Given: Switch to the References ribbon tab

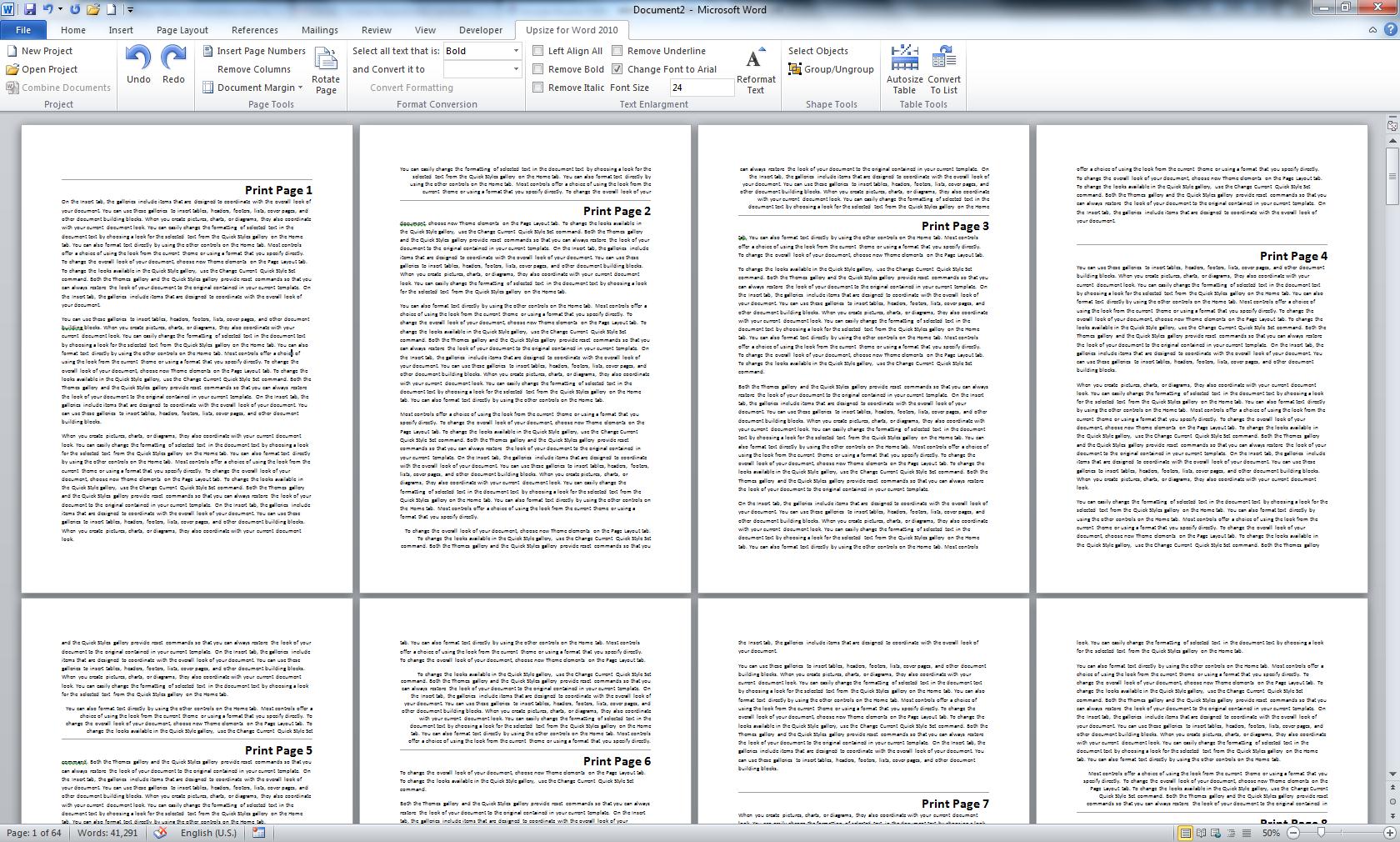Looking at the screenshot, I should [x=255, y=30].
